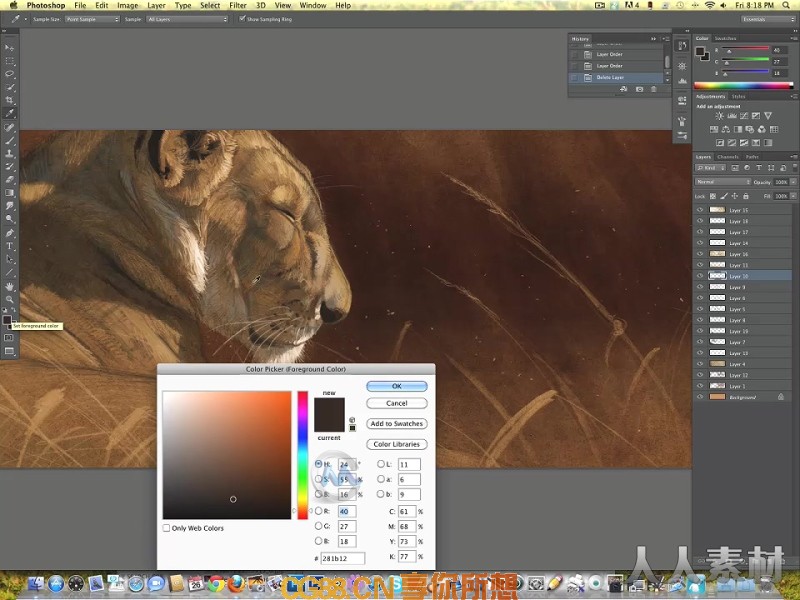Select the L (lightness) radio button
Image resolution: width=800 pixels, height=600 pixels.
coord(381,464)
